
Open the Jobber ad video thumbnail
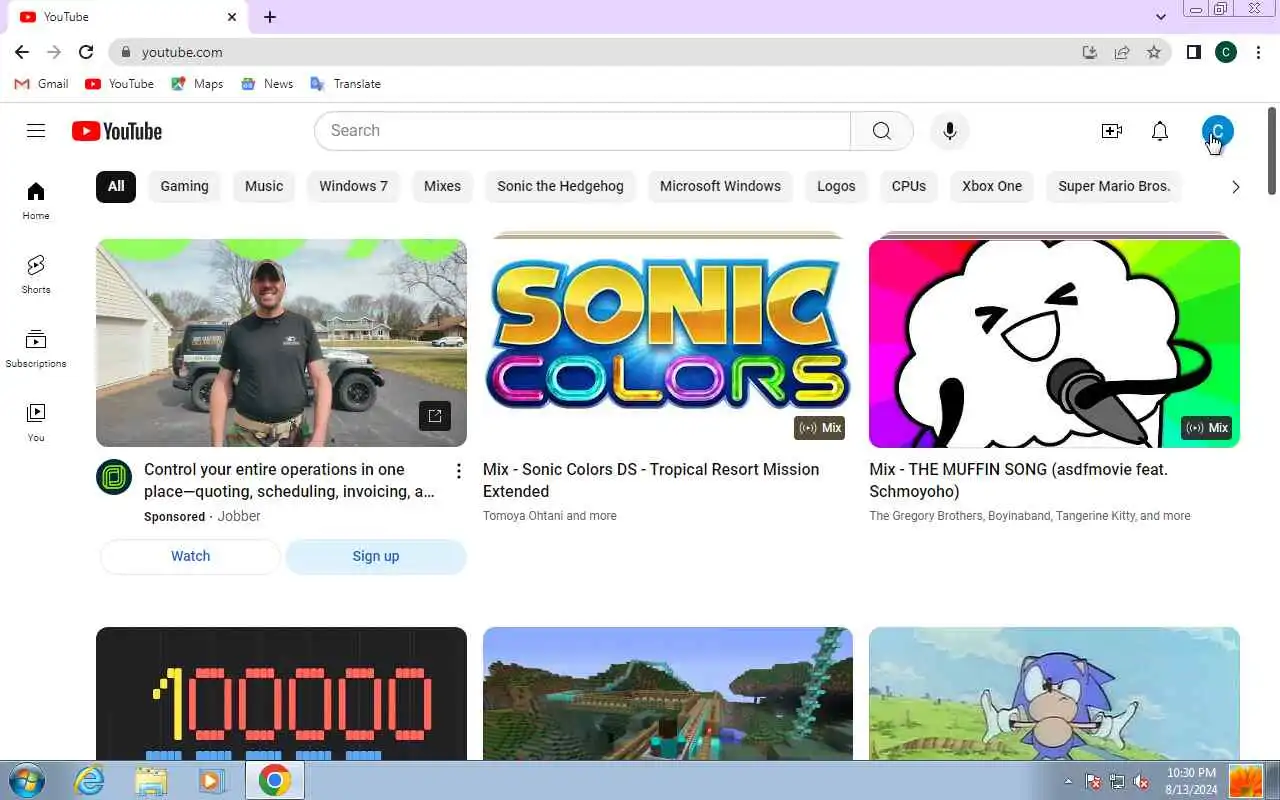pyautogui.click(x=281, y=343)
